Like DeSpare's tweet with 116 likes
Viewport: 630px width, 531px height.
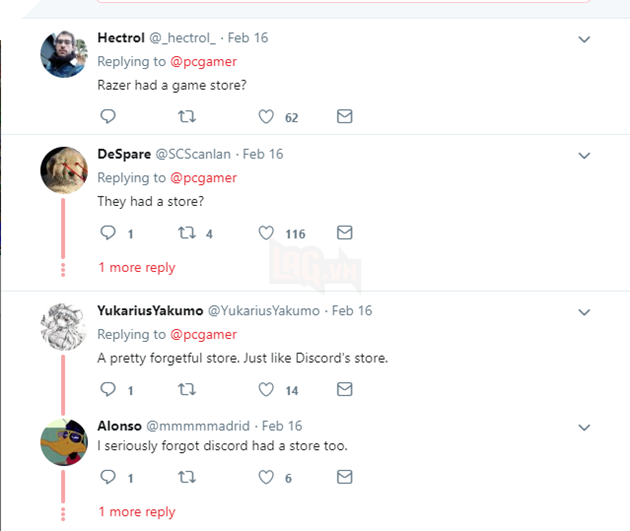point(266,233)
